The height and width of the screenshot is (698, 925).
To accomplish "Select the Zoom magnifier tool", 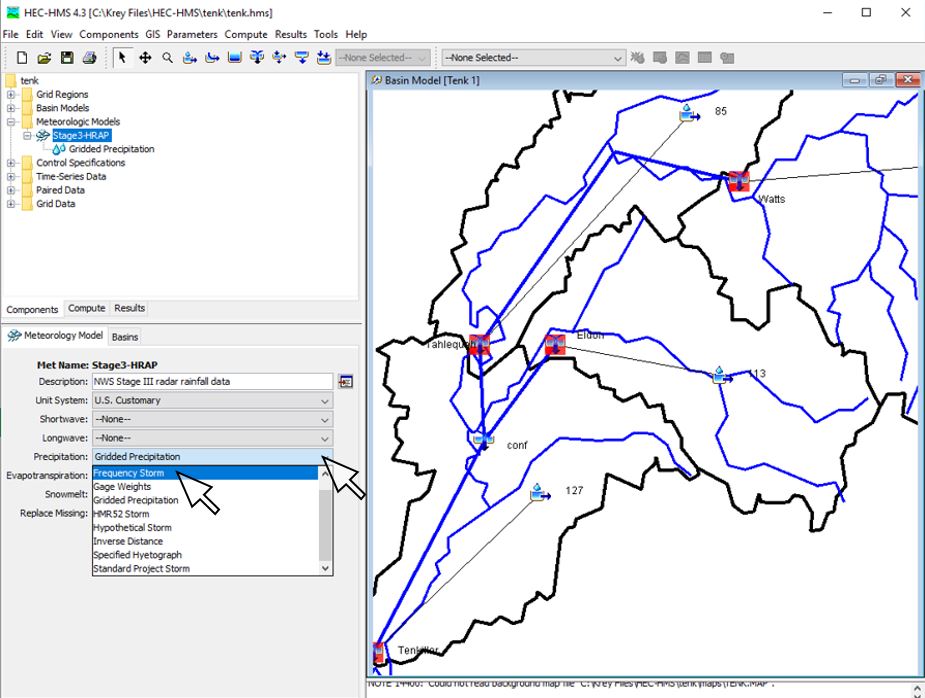I will click(168, 58).
